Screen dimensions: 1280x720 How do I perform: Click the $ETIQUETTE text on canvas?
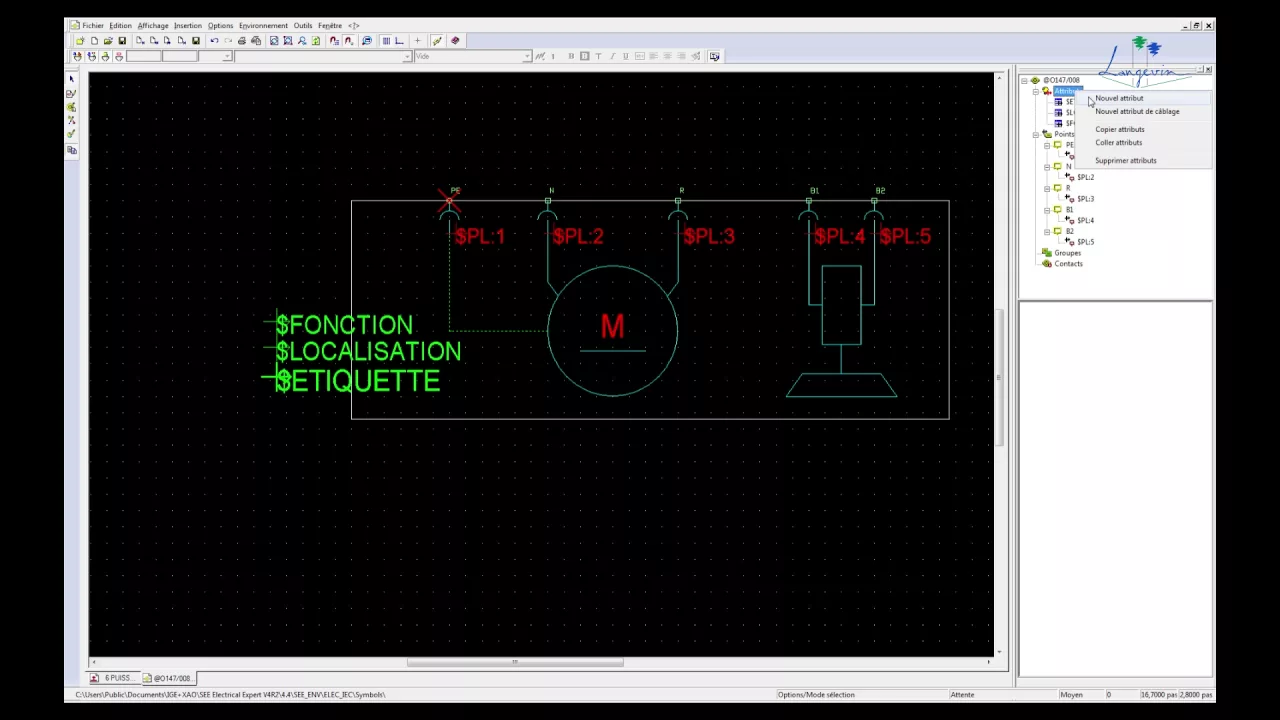coord(357,381)
